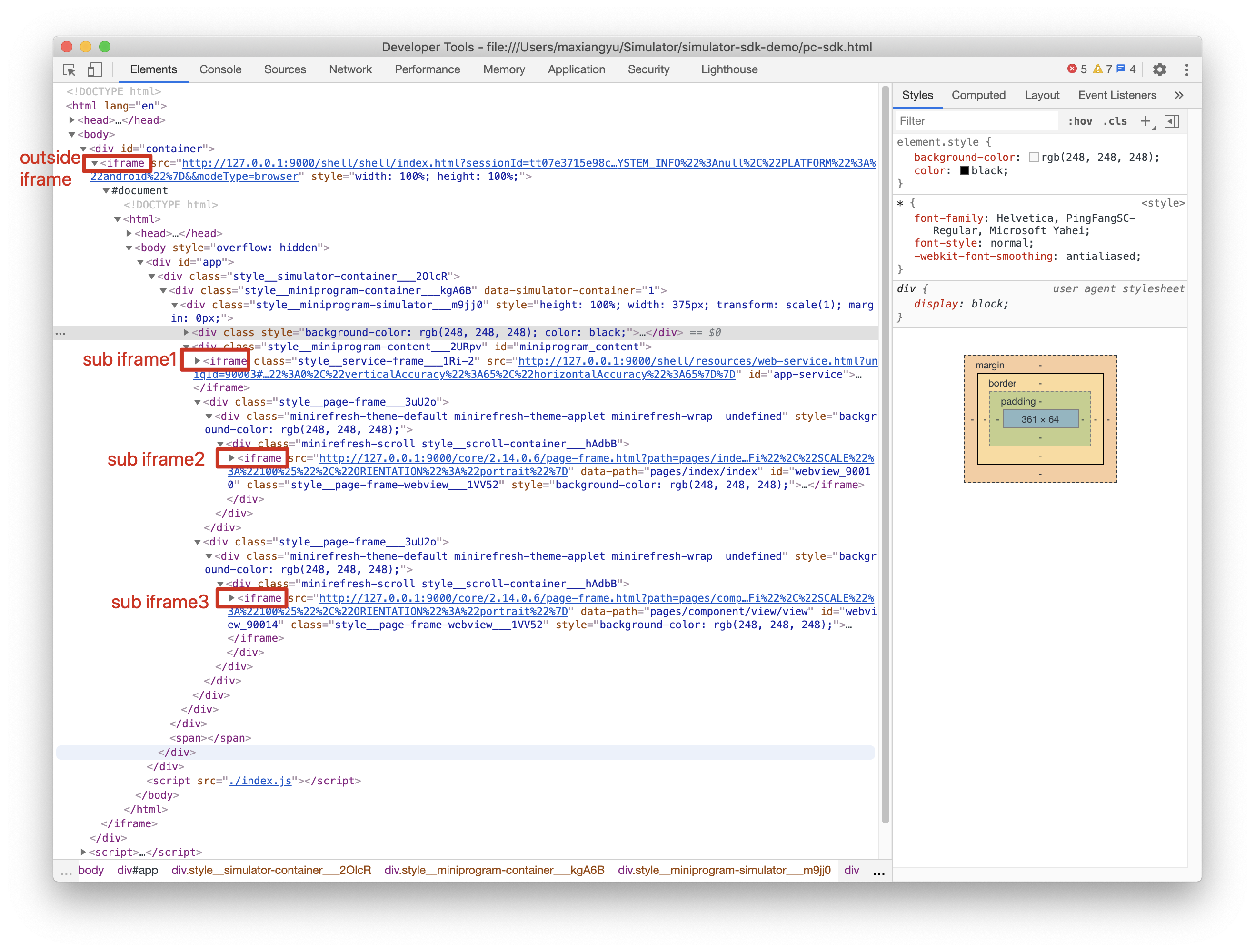Add a new style rule plus icon
The height and width of the screenshot is (952, 1255).
pos(1146,121)
